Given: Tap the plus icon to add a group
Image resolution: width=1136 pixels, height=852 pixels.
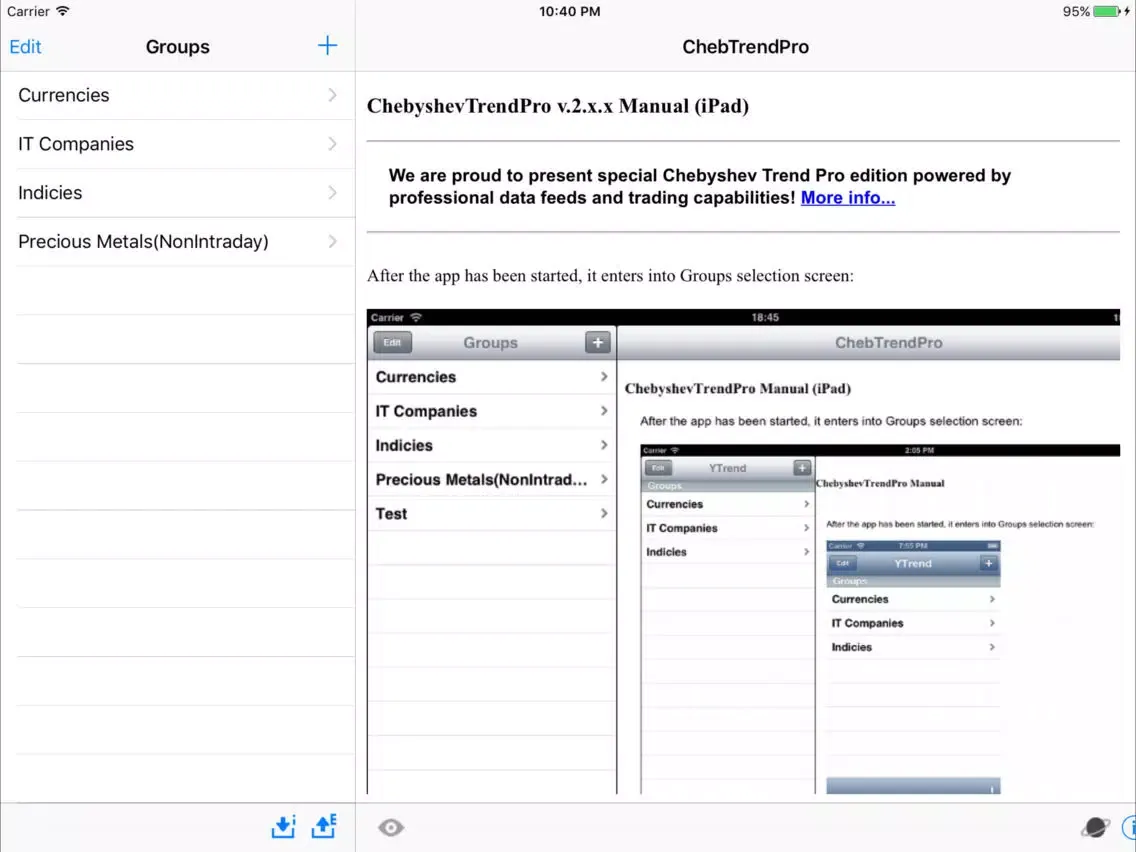Looking at the screenshot, I should [x=327, y=46].
